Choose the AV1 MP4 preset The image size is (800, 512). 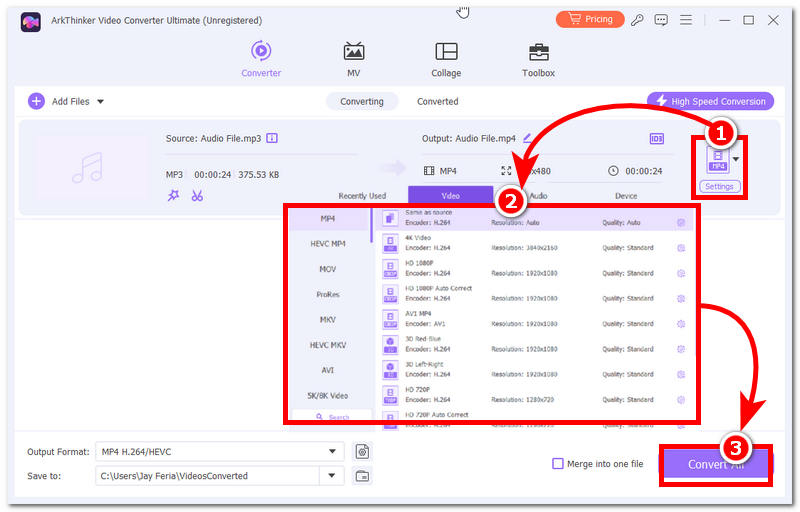pos(534,319)
